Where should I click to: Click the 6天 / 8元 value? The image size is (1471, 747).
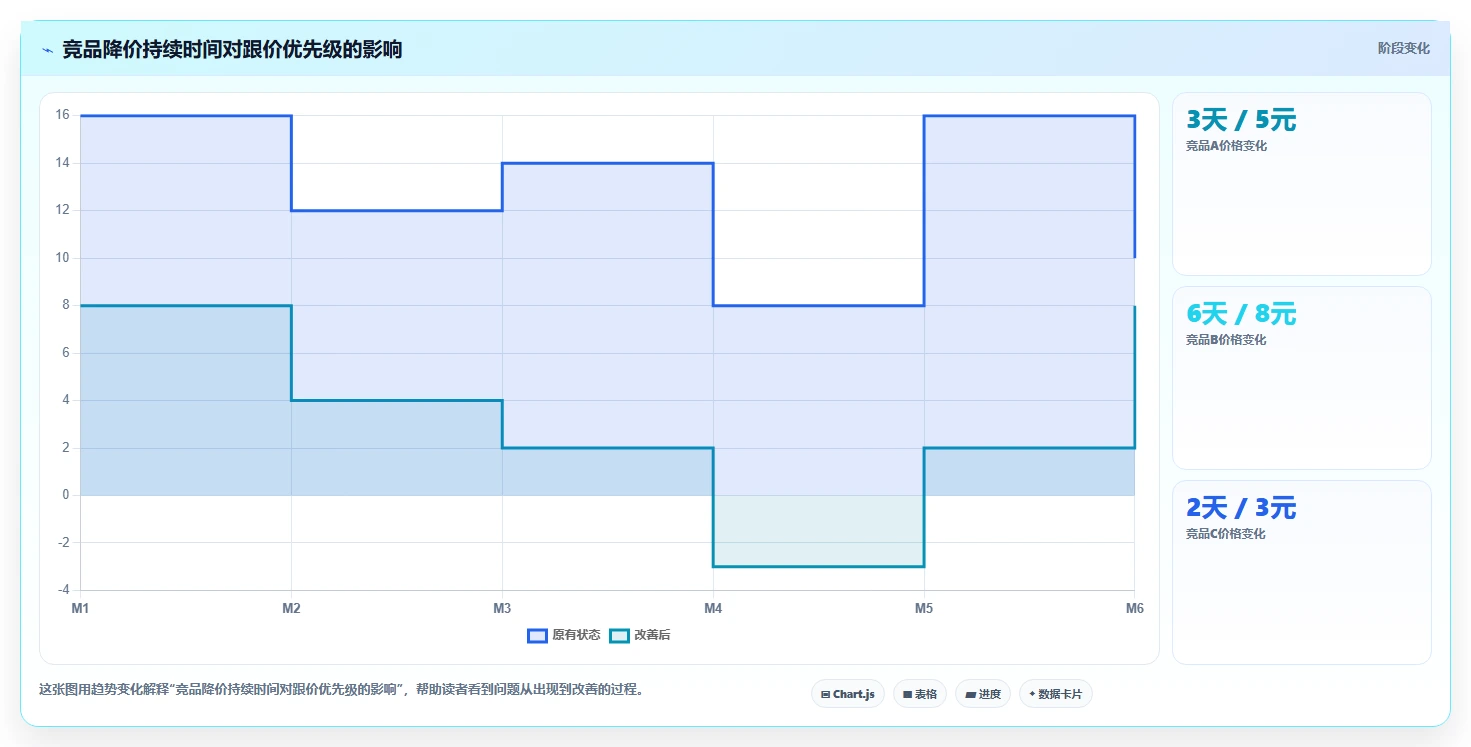click(1241, 314)
